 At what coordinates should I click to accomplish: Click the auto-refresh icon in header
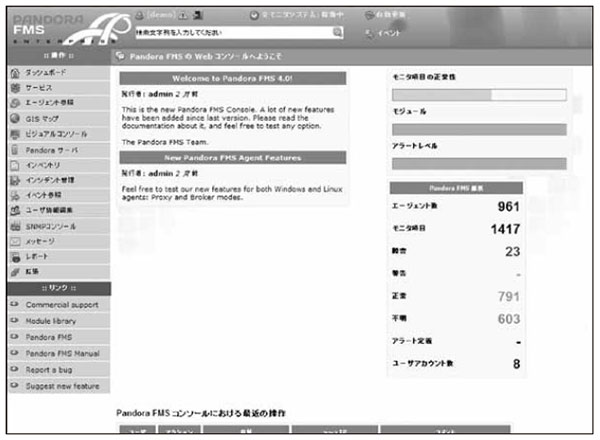point(369,15)
